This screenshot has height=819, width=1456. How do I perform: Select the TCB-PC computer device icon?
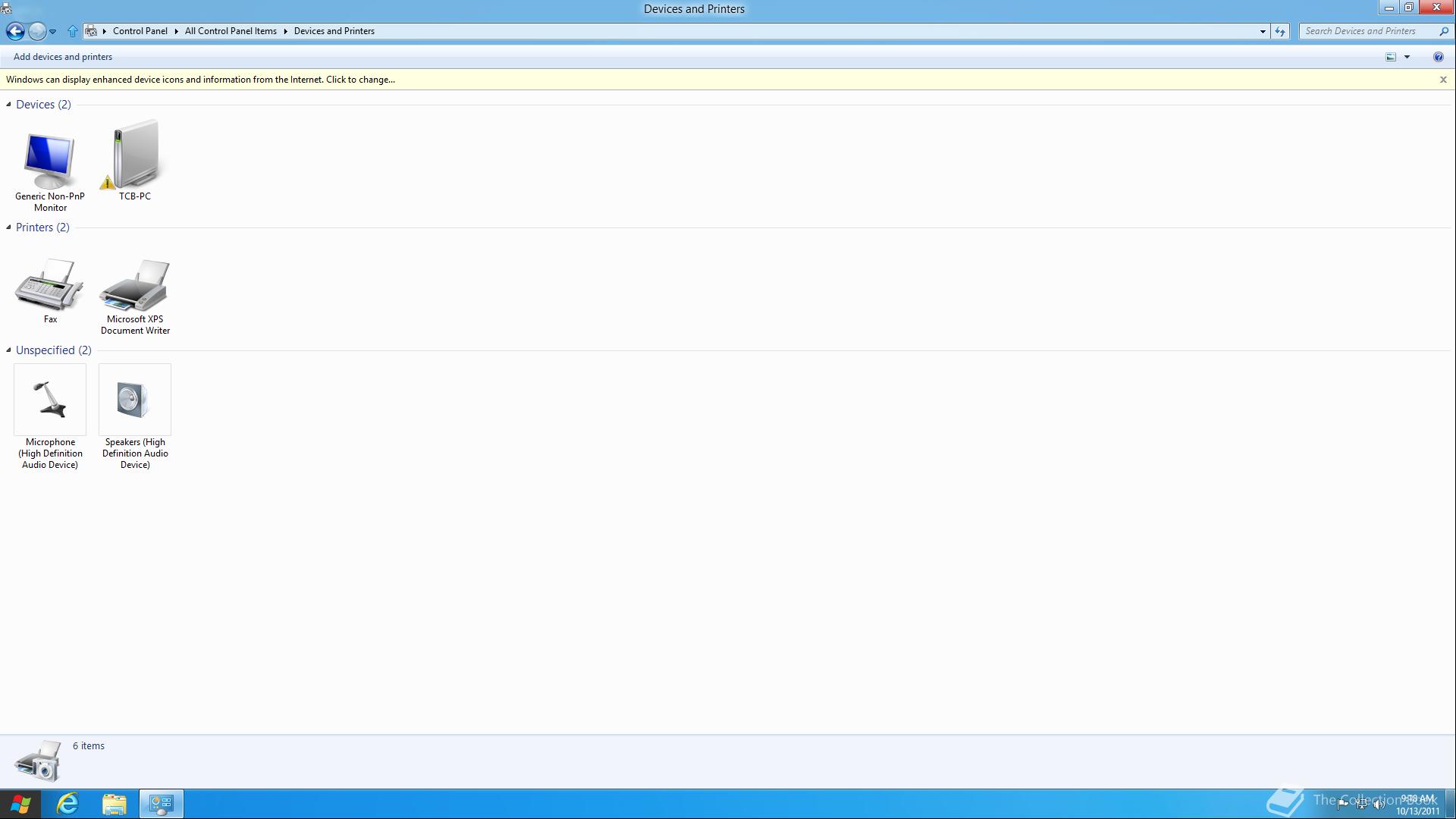[x=135, y=155]
